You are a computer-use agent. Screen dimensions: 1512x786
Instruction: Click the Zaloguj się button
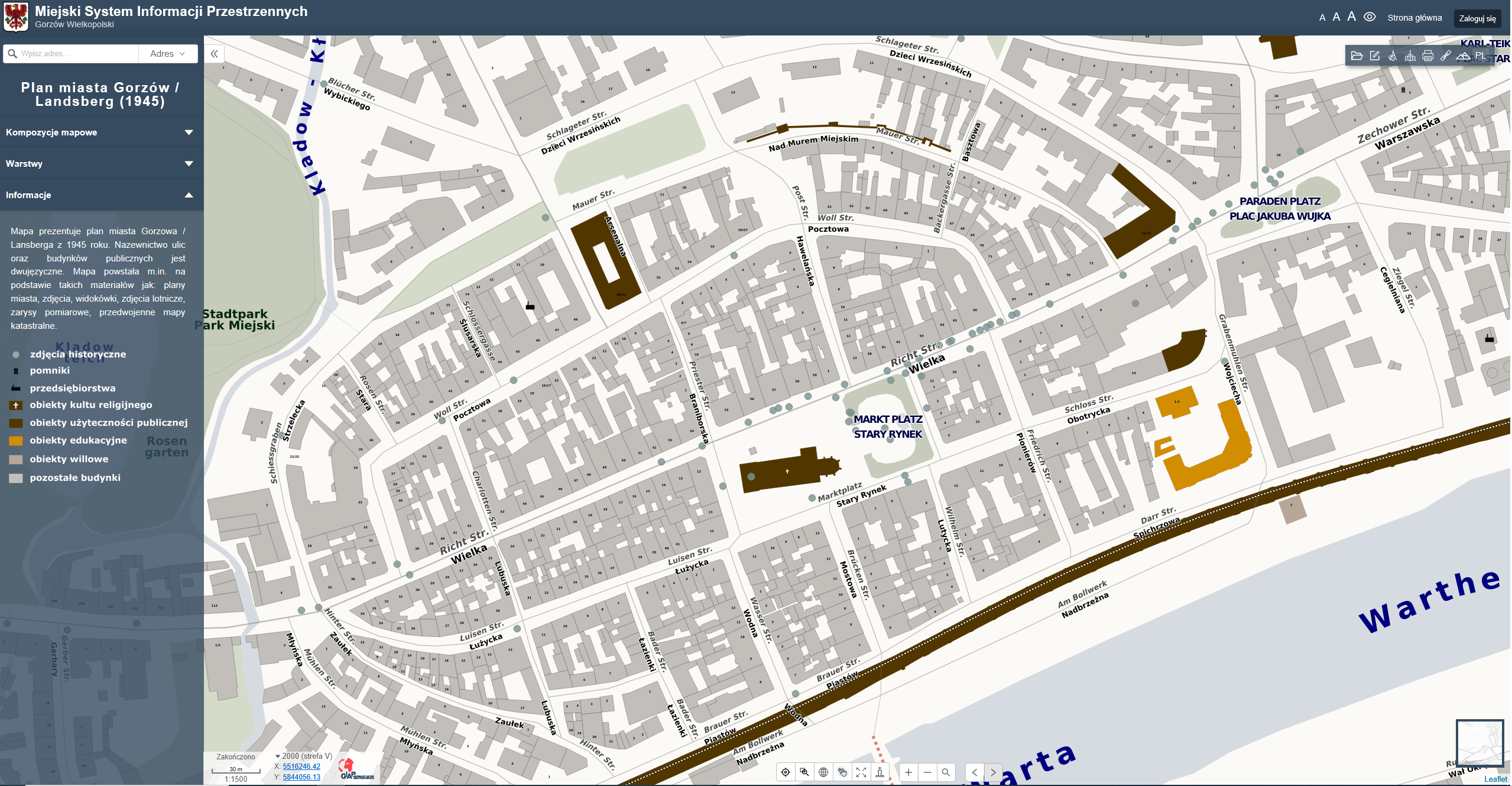(x=1477, y=18)
